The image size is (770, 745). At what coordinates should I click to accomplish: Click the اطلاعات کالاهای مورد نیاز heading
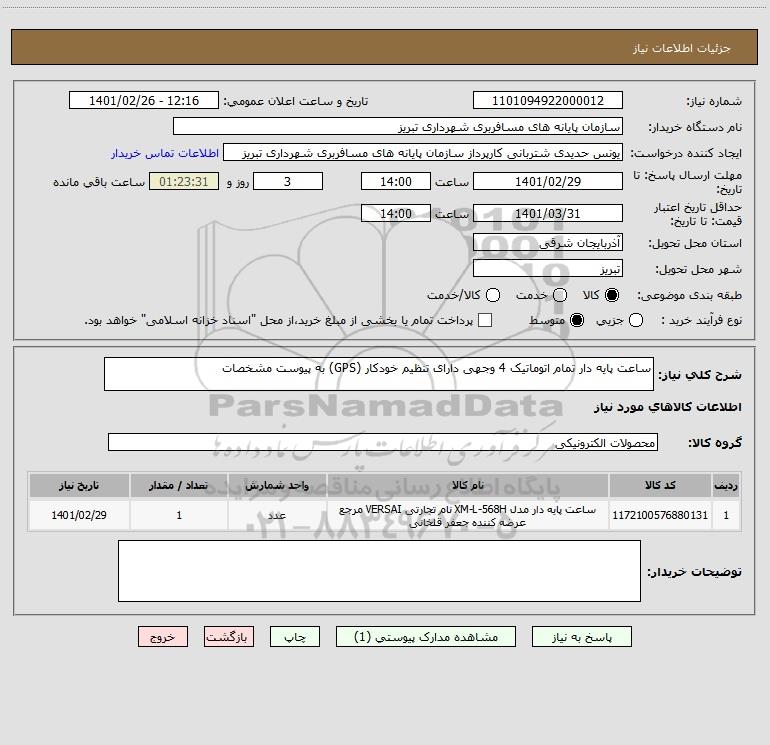[667, 407]
